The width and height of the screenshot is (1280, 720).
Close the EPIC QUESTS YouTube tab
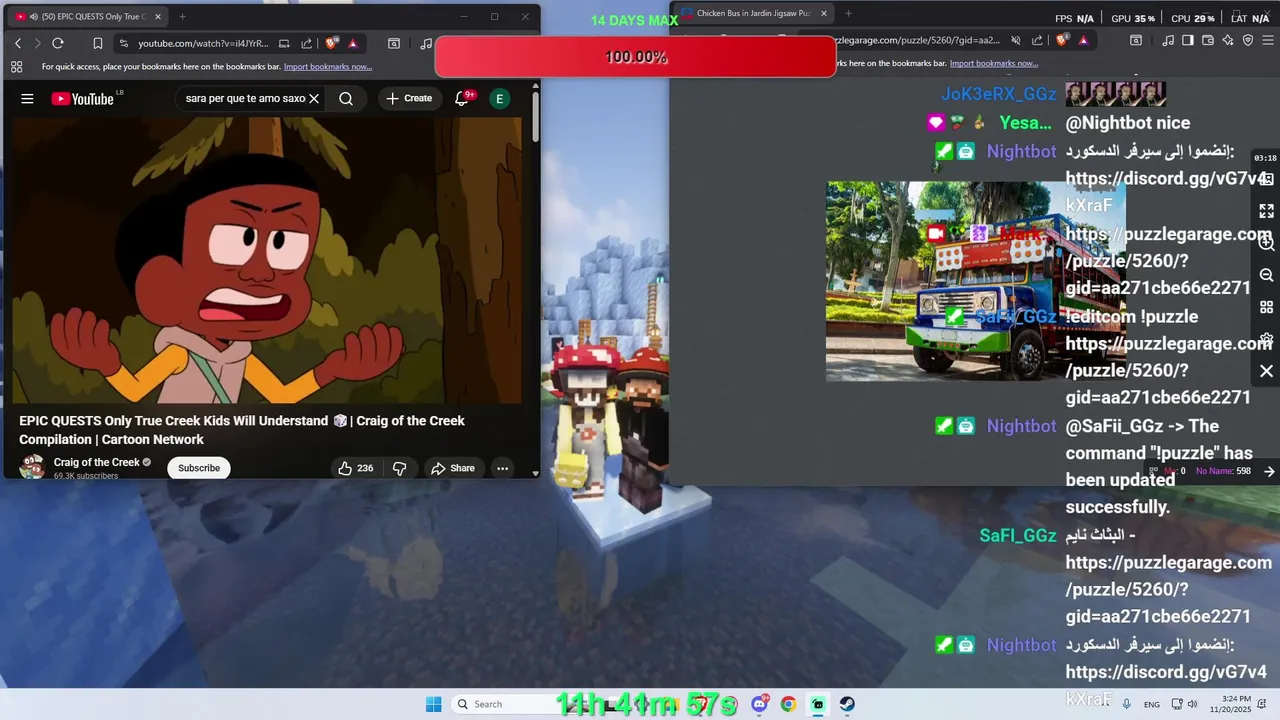158,17
